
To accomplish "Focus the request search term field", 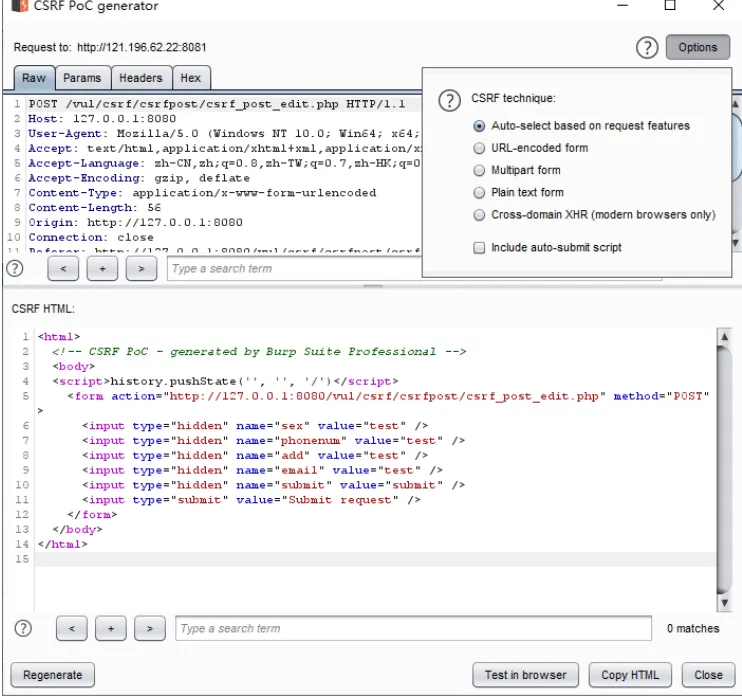I will (294, 269).
